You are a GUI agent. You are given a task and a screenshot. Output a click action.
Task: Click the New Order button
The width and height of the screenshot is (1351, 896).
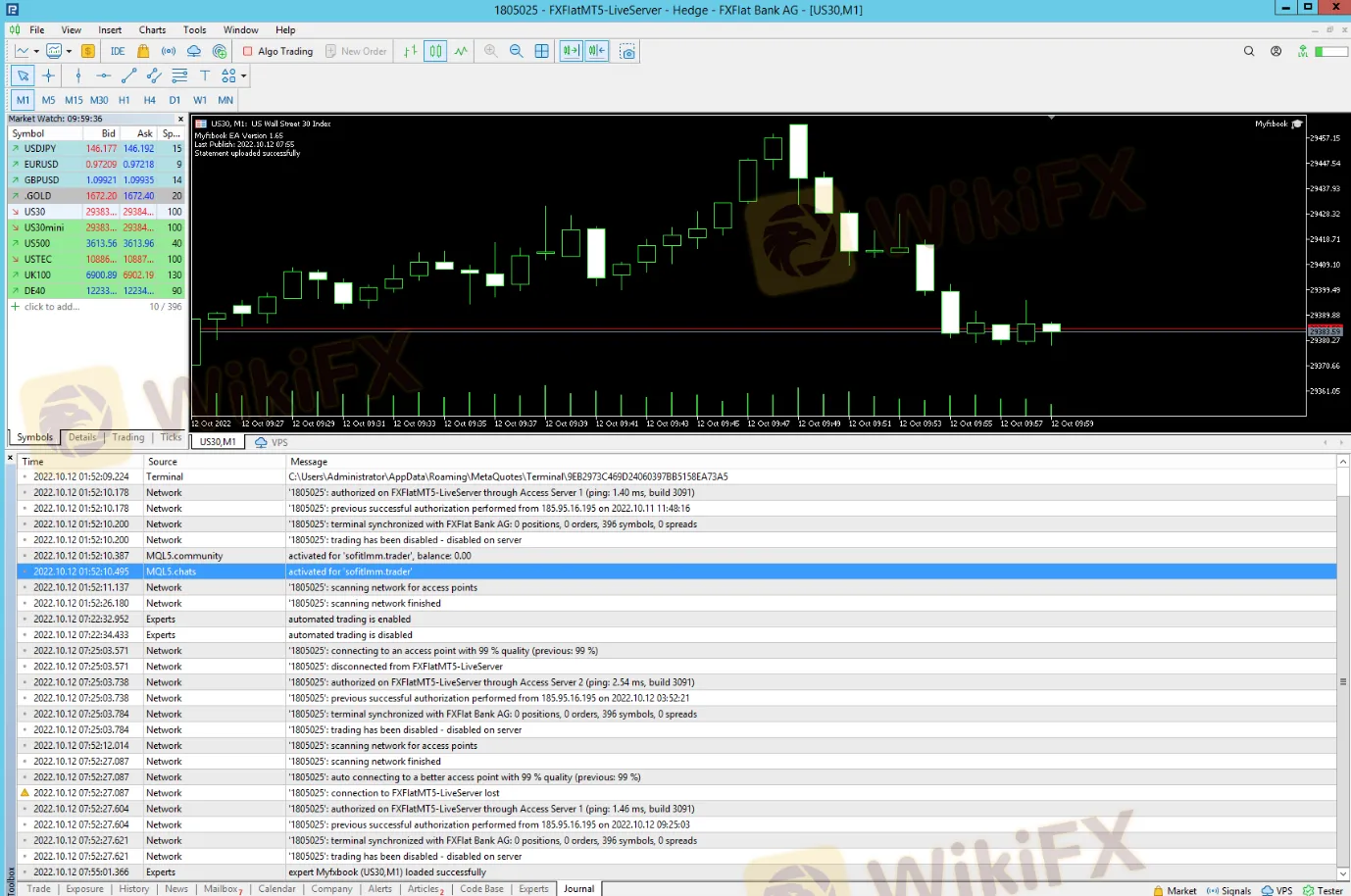click(x=357, y=51)
